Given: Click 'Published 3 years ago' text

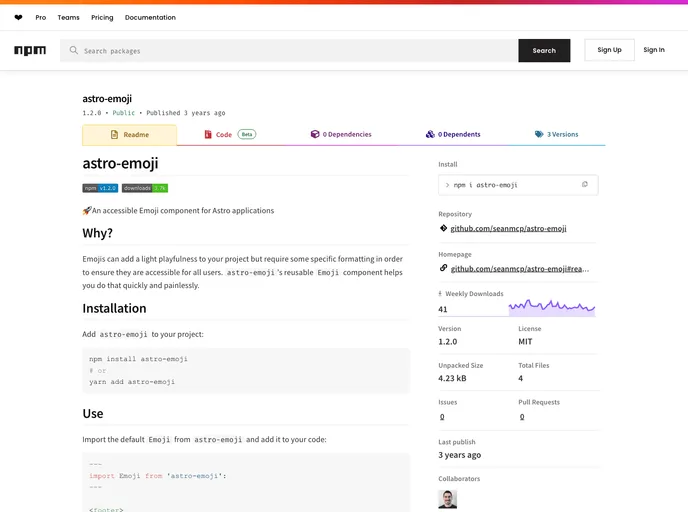Looking at the screenshot, I should [x=186, y=113].
